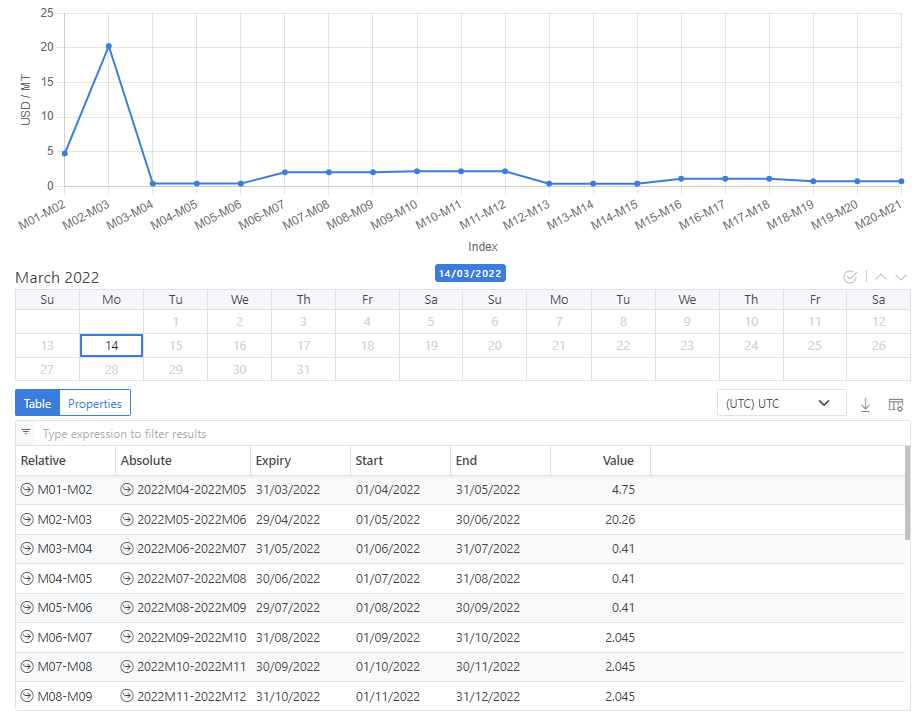Image resolution: width=922 pixels, height=723 pixels.
Task: Open the (UTC) UTC timezone dropdown
Action: point(781,404)
